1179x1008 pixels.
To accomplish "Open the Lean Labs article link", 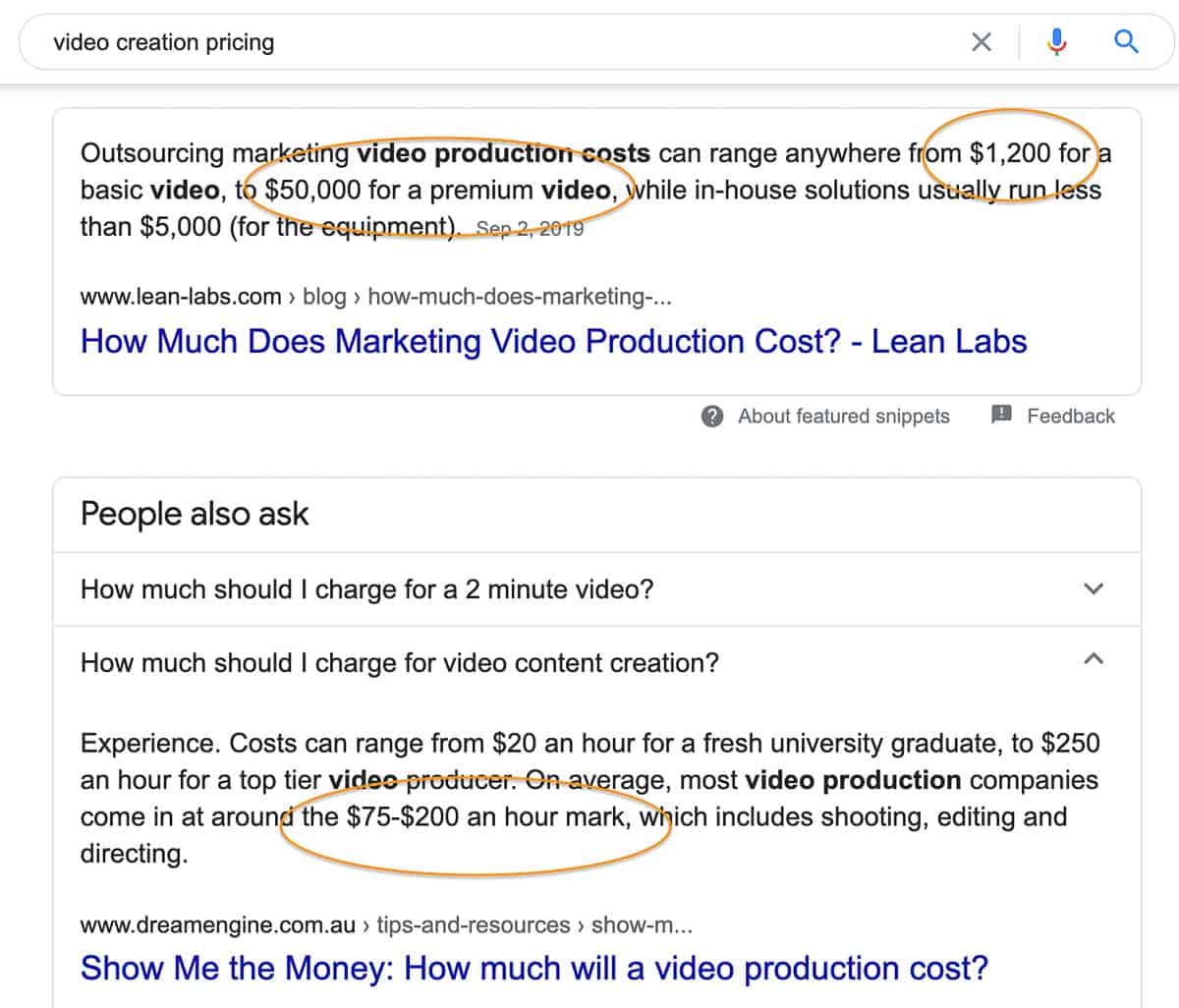I will pos(554,341).
